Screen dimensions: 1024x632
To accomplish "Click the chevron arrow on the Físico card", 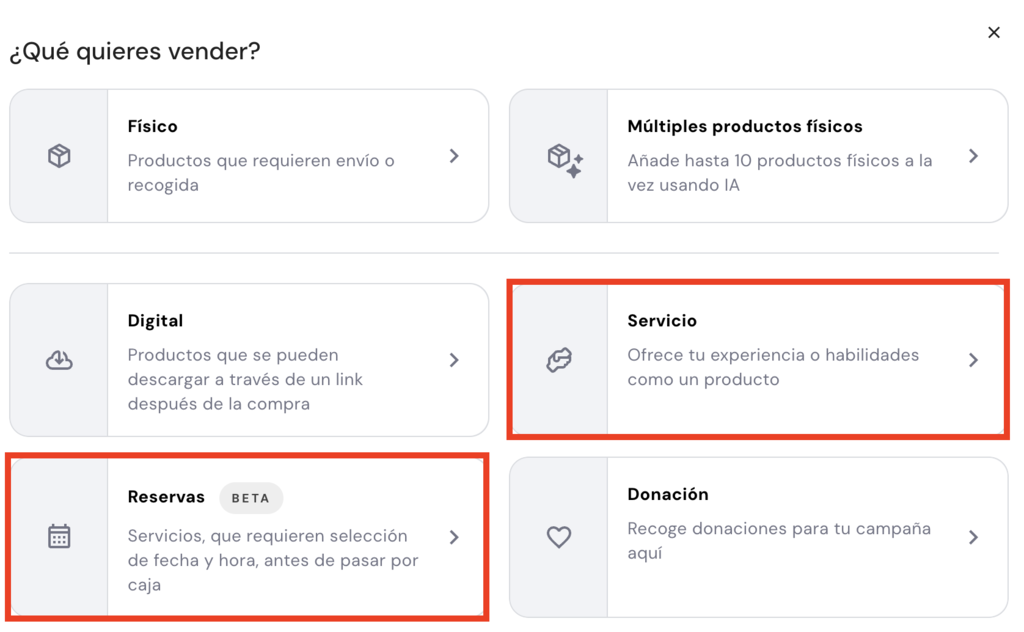I will click(454, 155).
